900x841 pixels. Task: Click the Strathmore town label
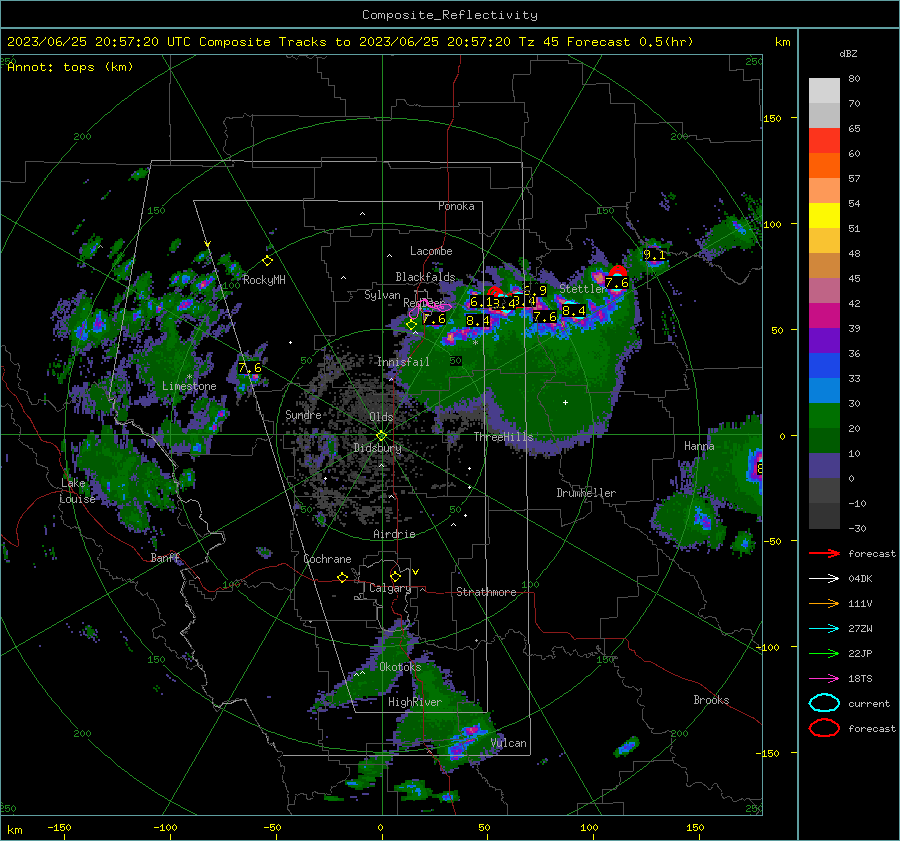pos(486,592)
